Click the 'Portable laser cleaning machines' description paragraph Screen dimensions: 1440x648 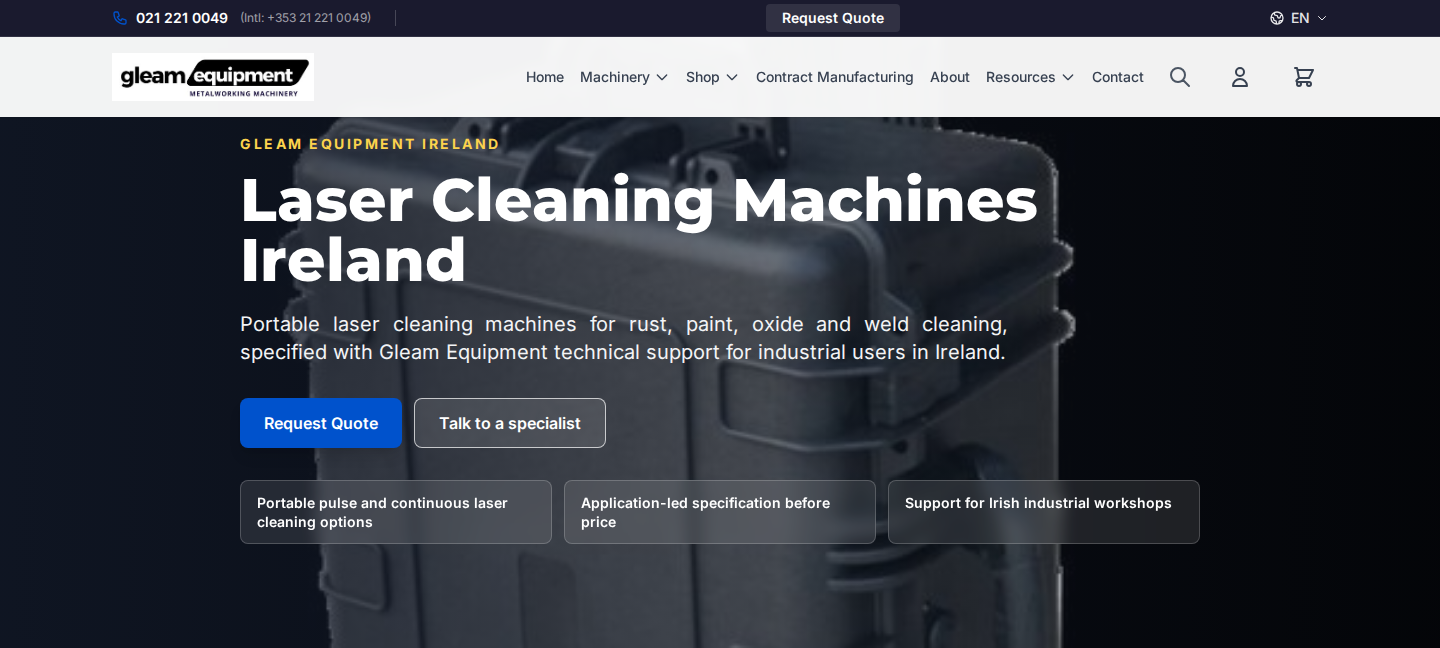[x=624, y=338]
